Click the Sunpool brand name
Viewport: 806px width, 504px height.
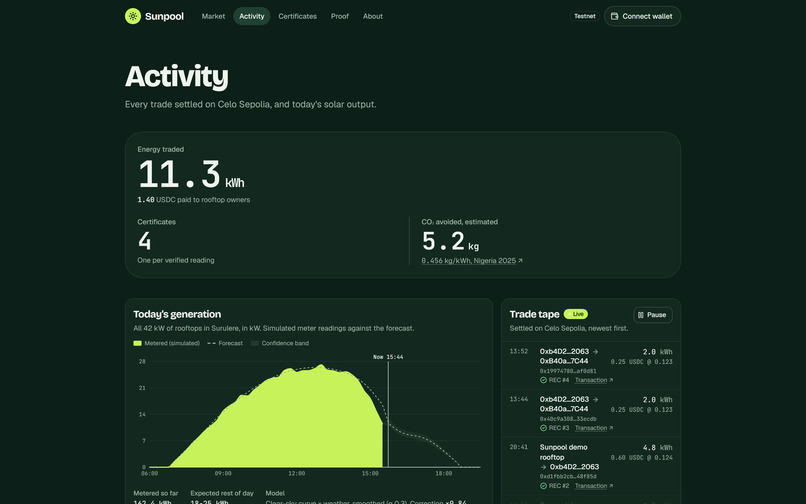point(164,16)
